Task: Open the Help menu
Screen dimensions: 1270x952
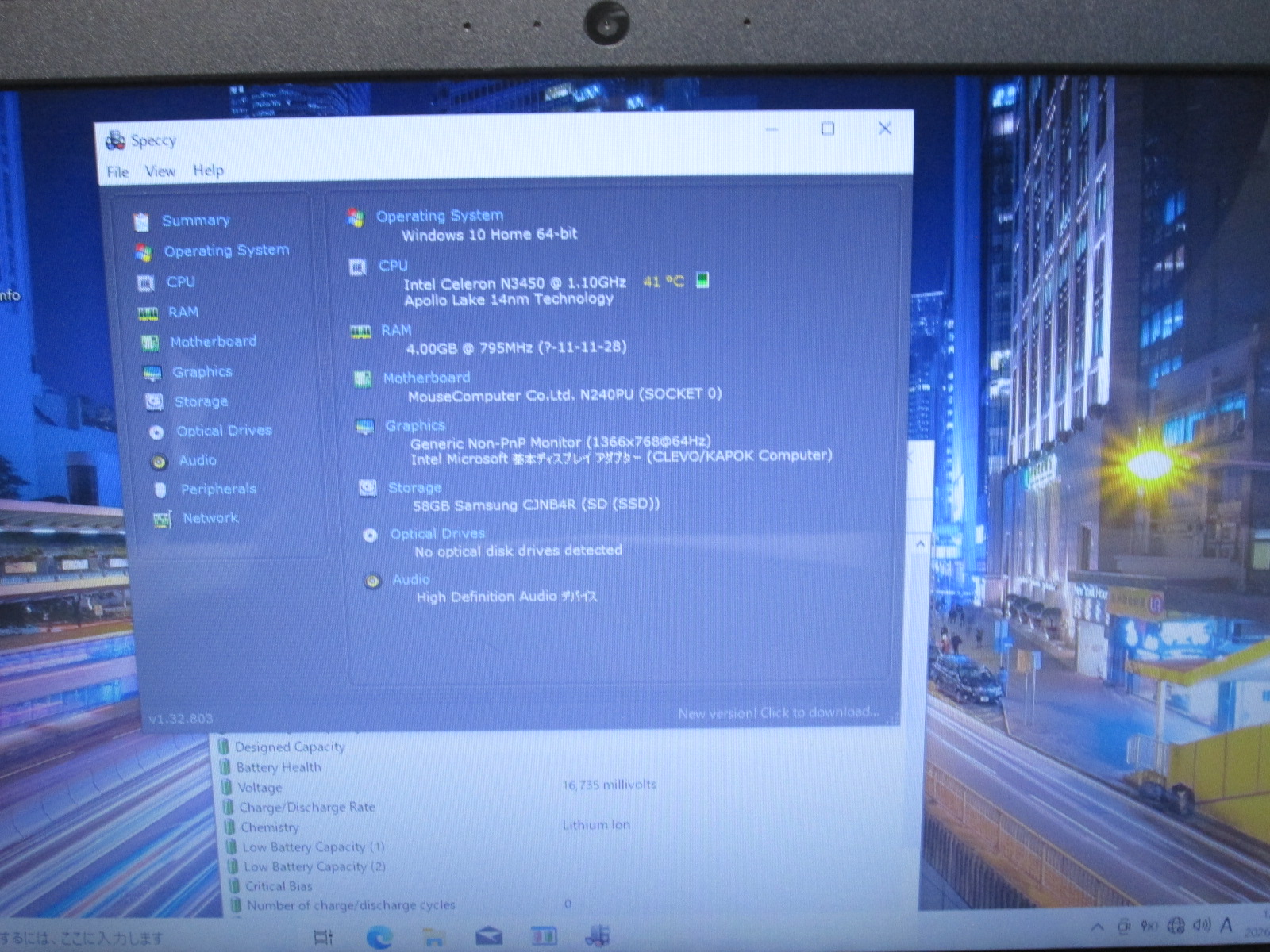Action: [208, 171]
